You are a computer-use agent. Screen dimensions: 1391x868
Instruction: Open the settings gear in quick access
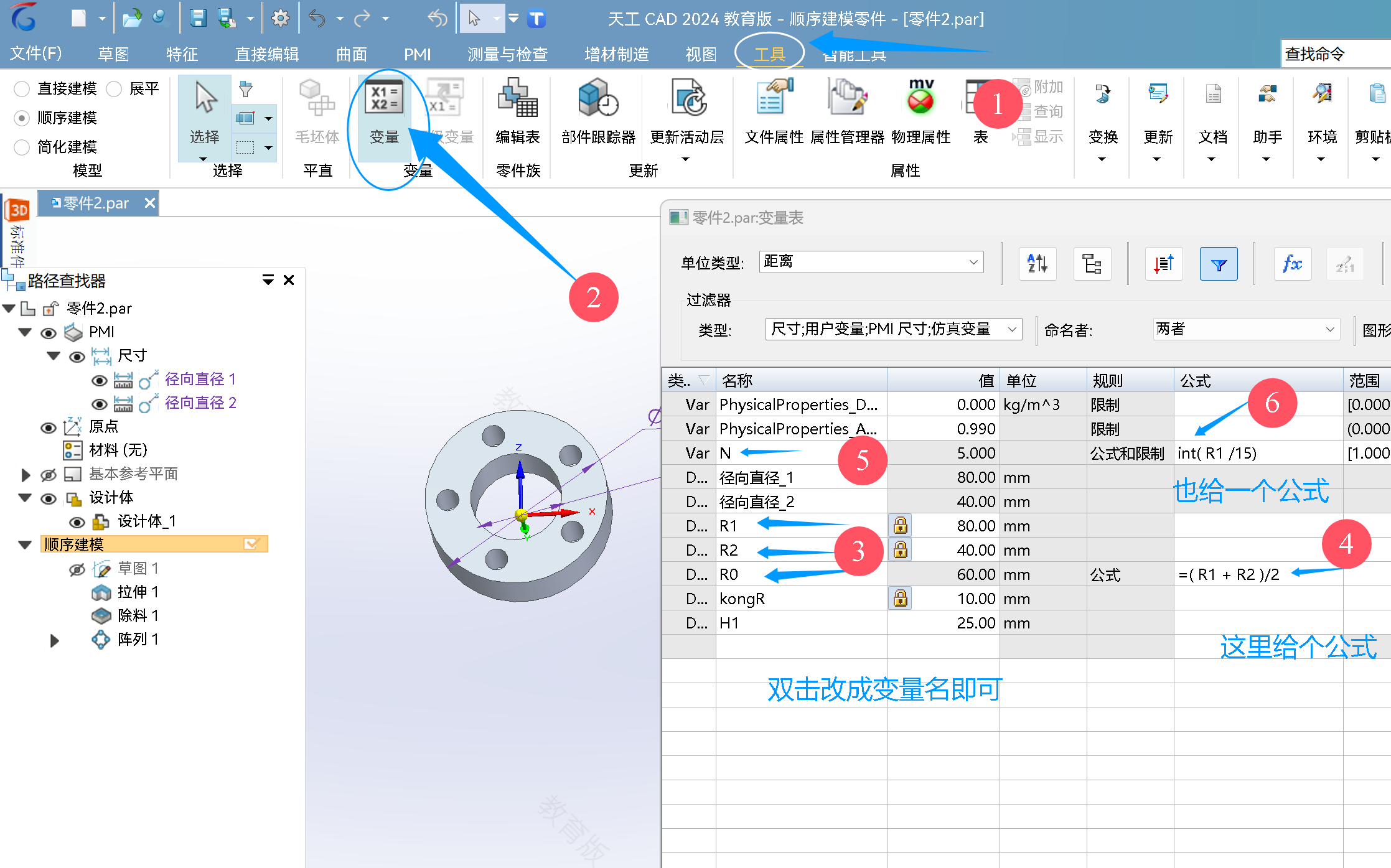281,19
